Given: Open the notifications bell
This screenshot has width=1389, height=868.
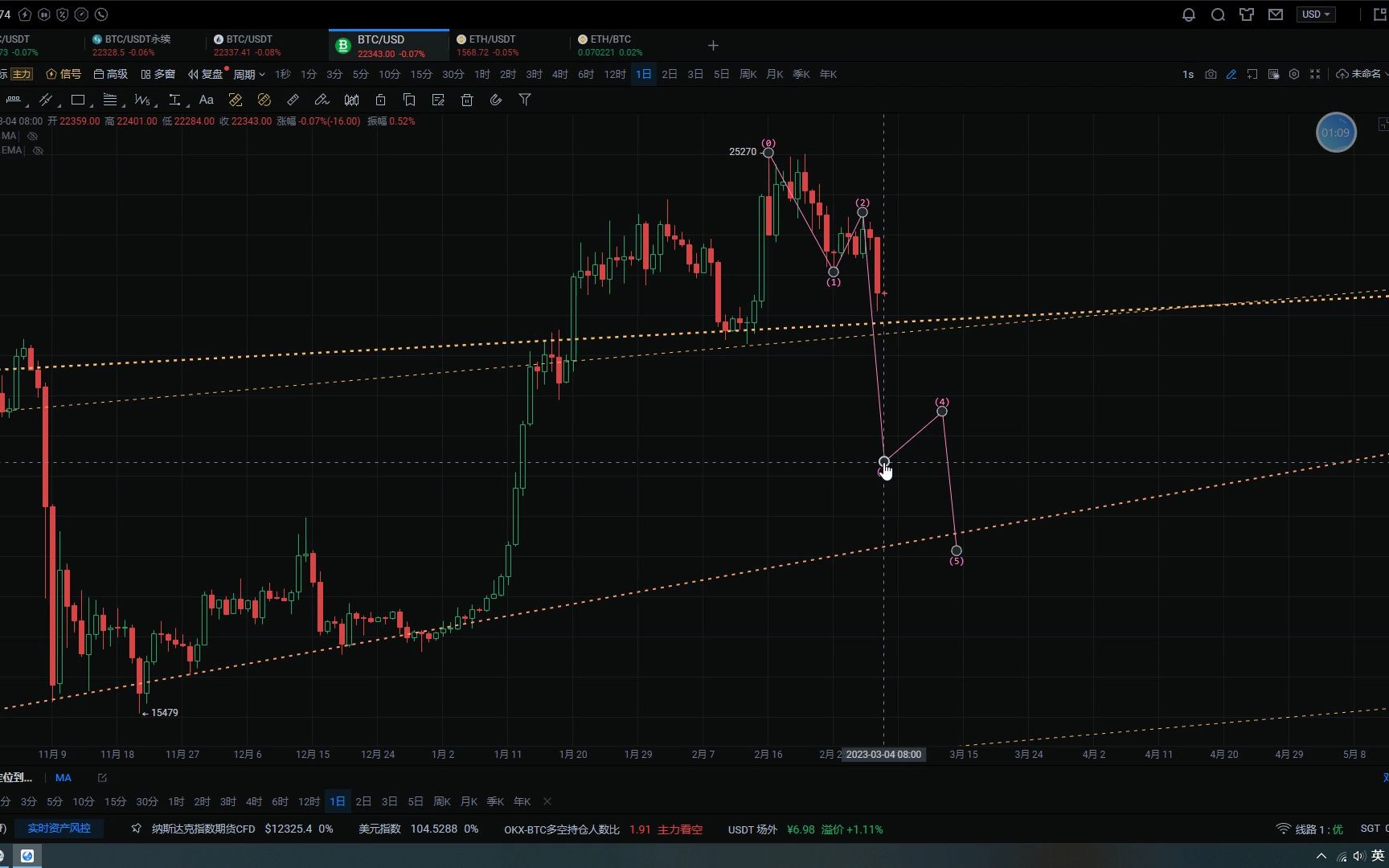Looking at the screenshot, I should point(1189,14).
